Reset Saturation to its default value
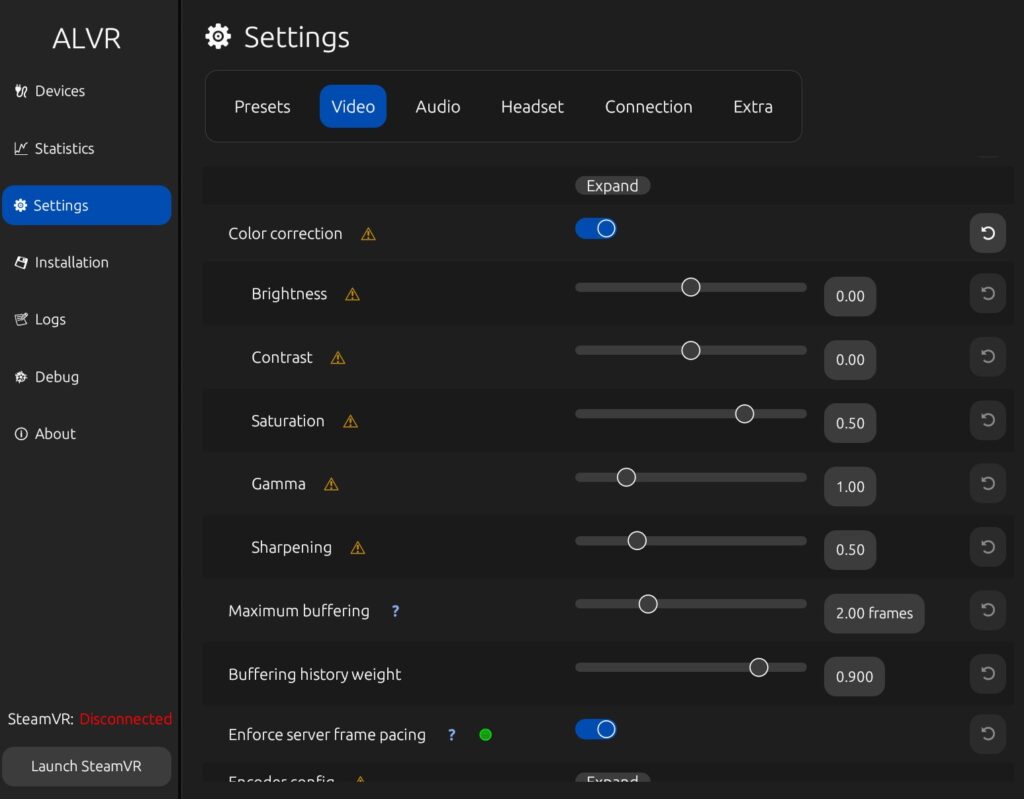 click(x=987, y=421)
